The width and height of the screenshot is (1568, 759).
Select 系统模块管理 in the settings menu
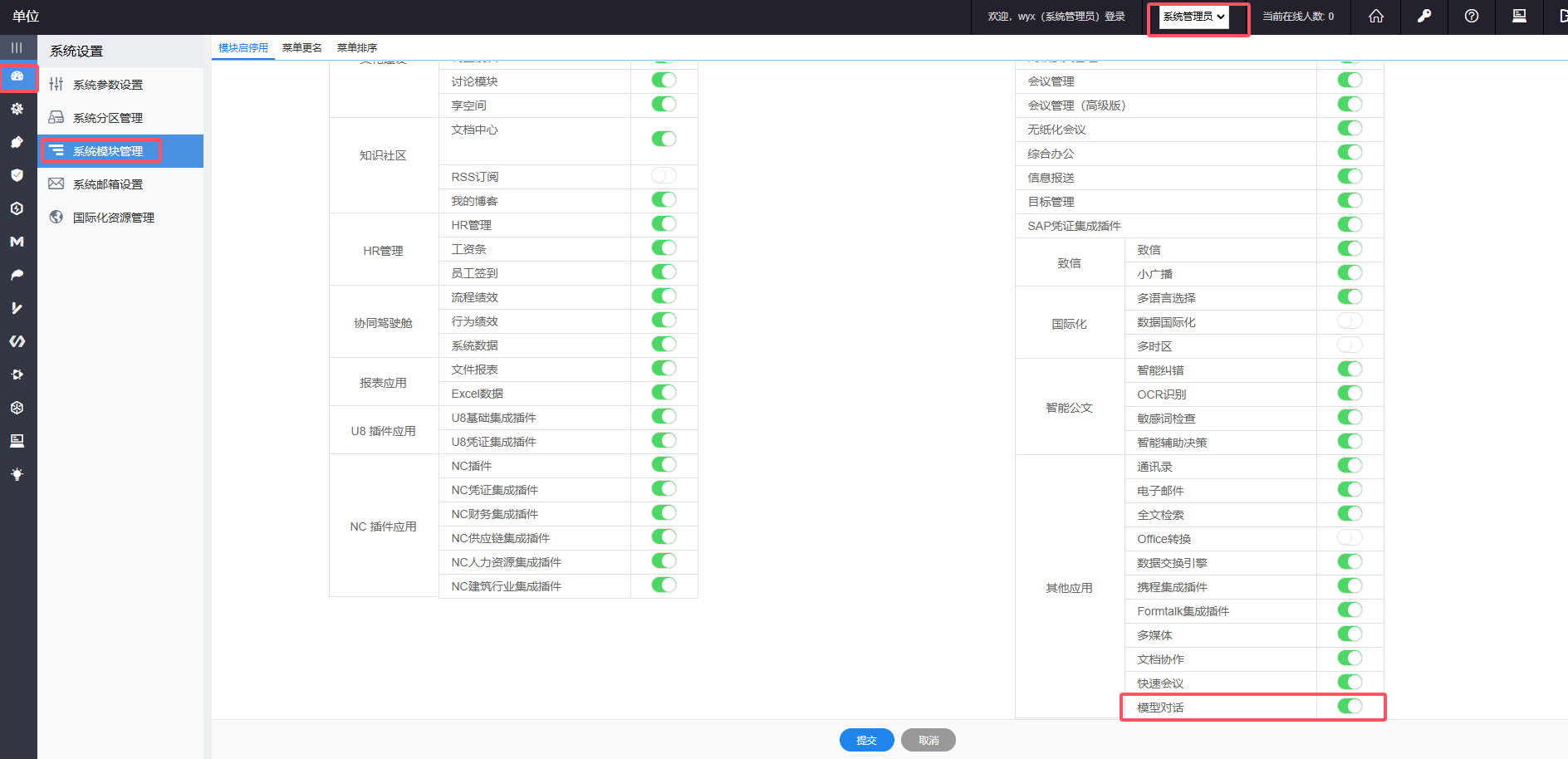(120, 151)
